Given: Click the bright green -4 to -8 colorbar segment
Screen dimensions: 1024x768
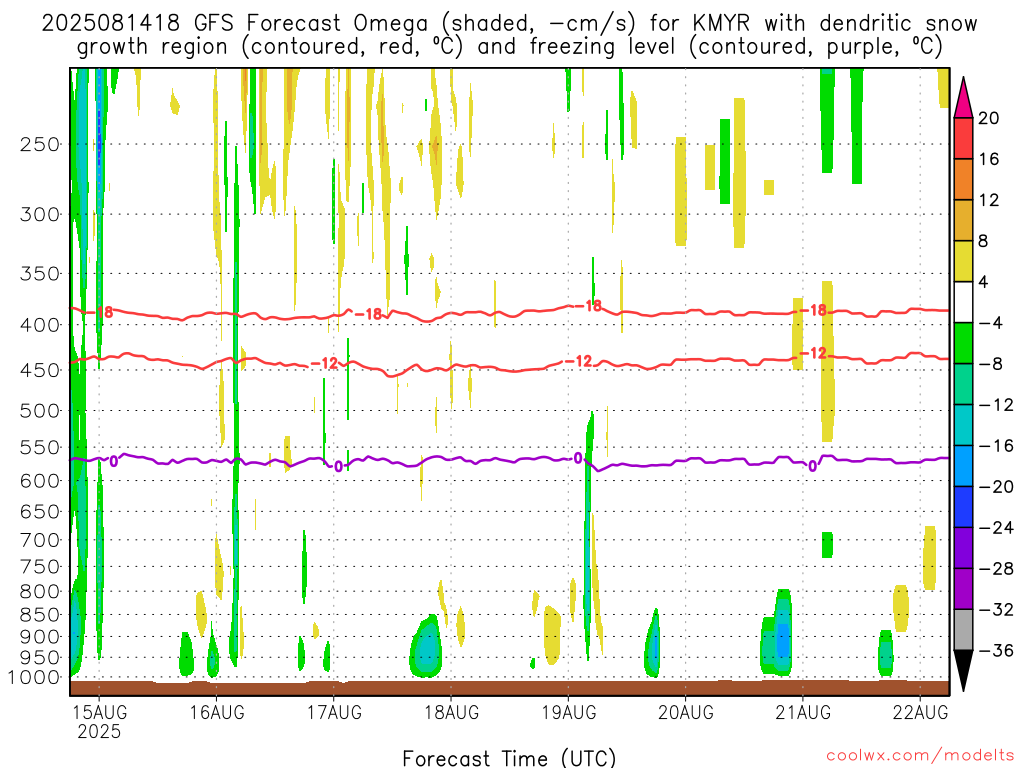Looking at the screenshot, I should (963, 344).
